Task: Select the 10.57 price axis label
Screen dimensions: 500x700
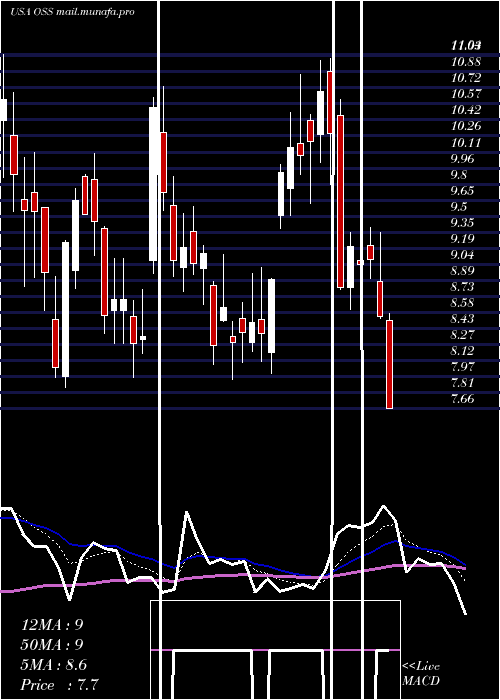Action: 466,94
